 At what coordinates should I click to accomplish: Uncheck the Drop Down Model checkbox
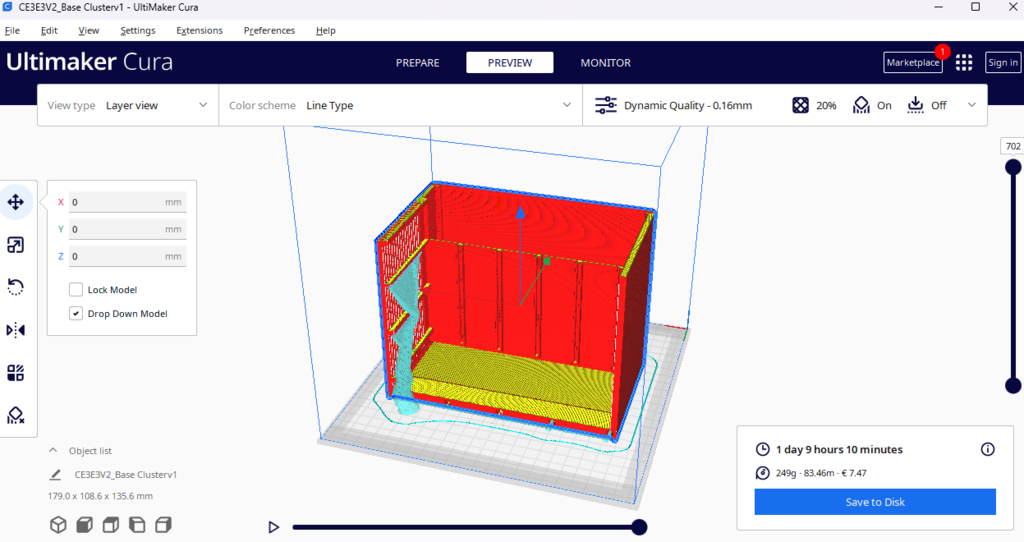[76, 313]
